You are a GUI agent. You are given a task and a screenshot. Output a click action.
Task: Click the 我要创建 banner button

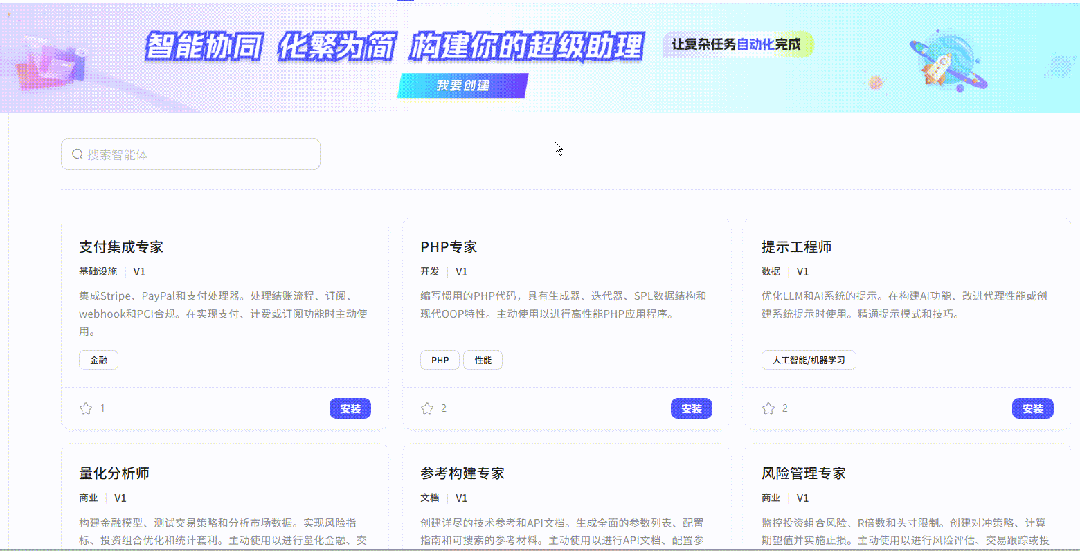point(463,86)
